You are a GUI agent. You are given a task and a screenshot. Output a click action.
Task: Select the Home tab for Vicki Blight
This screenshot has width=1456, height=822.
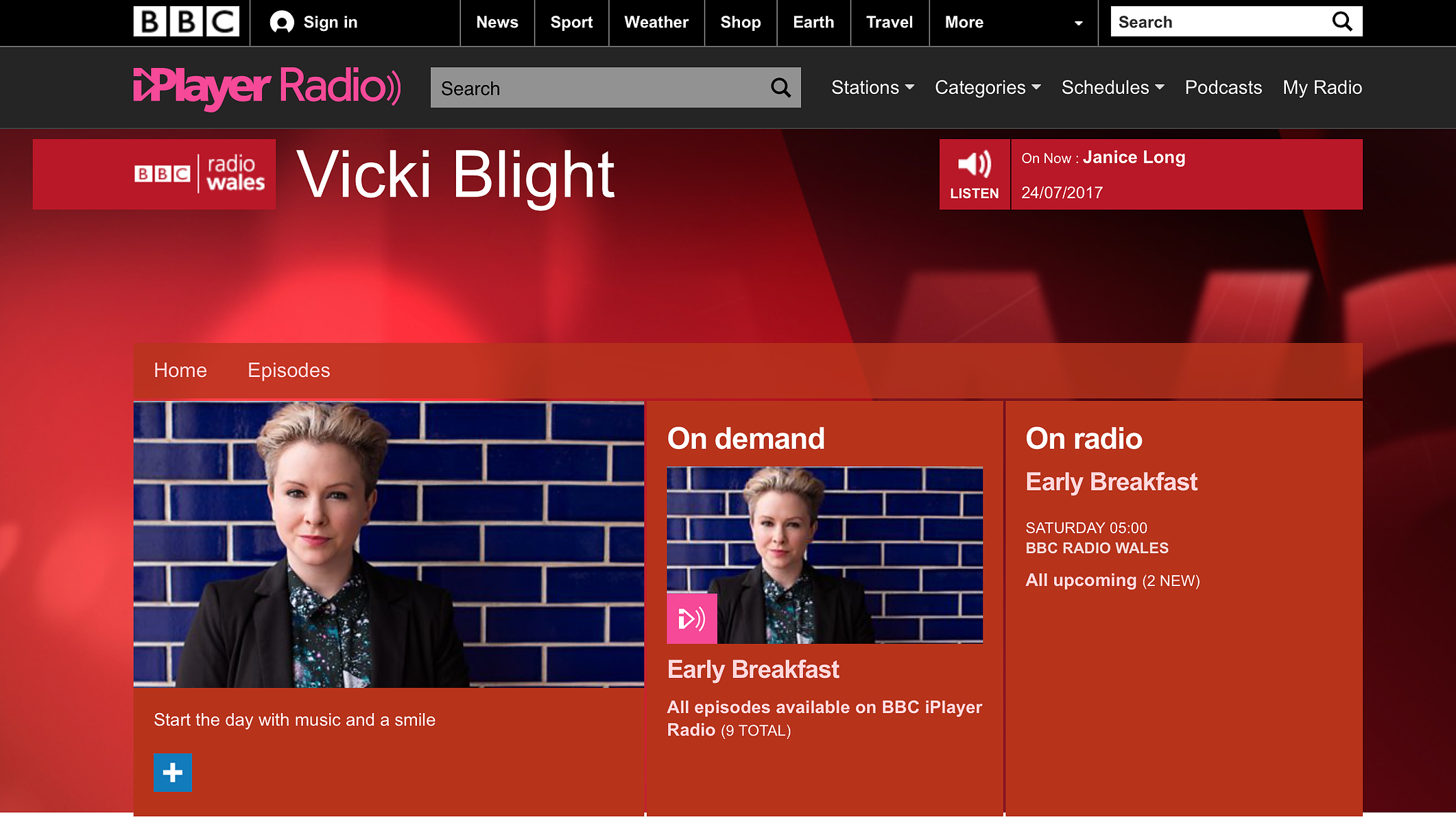pyautogui.click(x=180, y=370)
